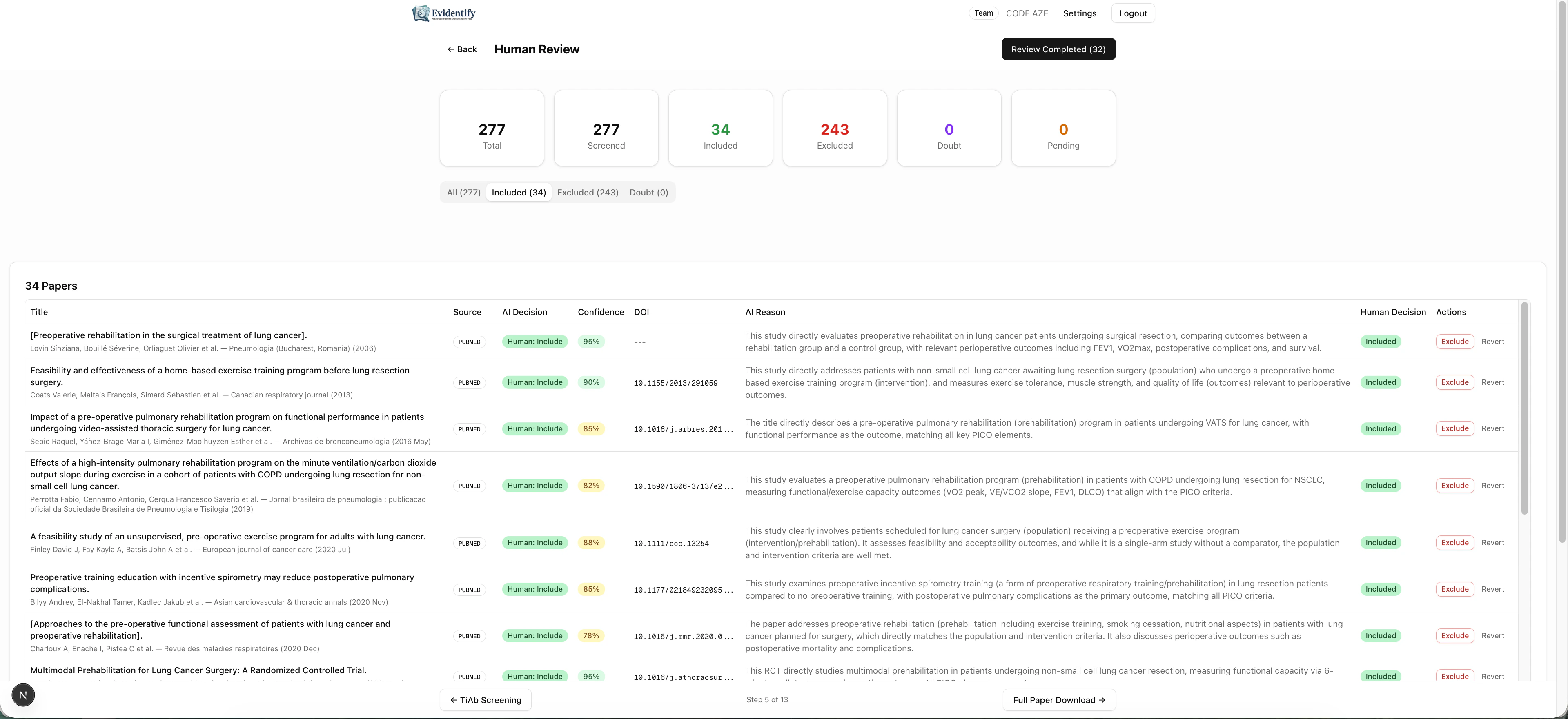Revert the Multimodal Prehabilitation RCT decision
The height and width of the screenshot is (719, 1568).
(1492, 676)
